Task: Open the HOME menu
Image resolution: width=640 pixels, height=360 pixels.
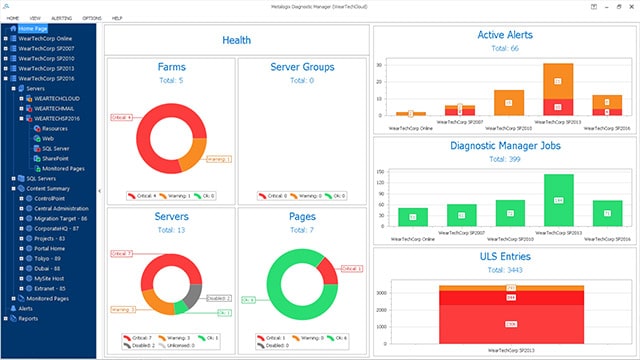Action: [12, 18]
